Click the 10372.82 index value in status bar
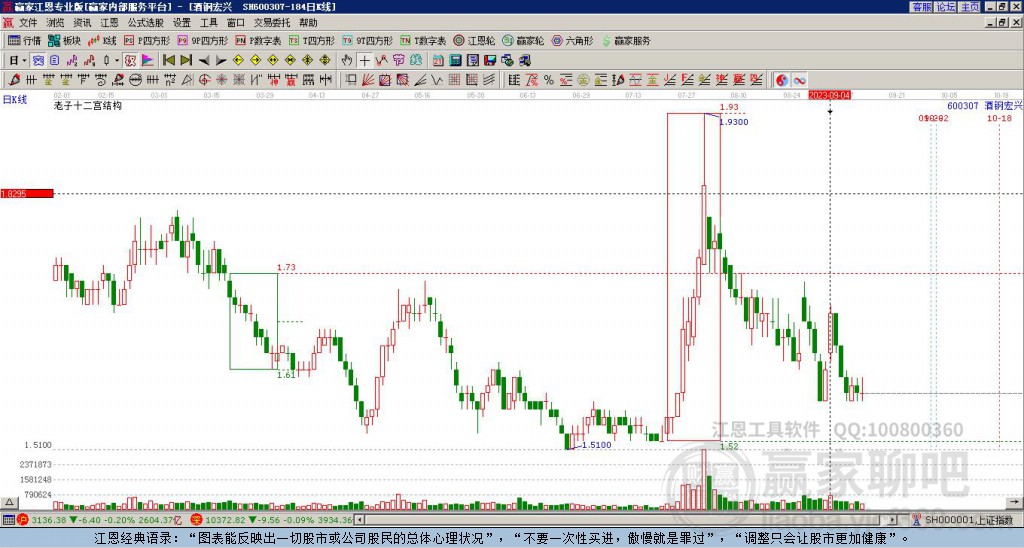The height and width of the screenshot is (548, 1024). tap(223, 520)
